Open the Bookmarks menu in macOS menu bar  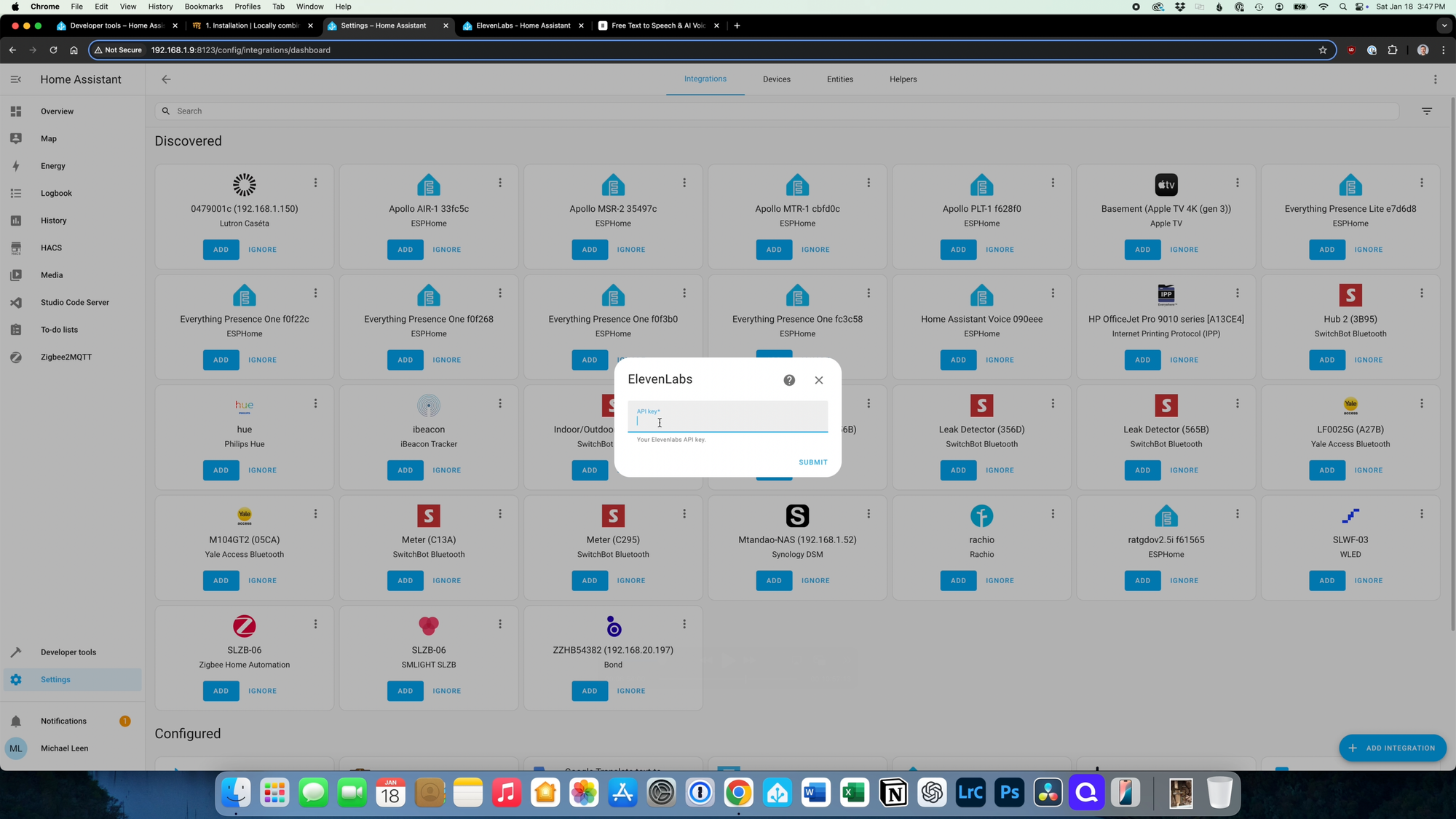pos(204,7)
